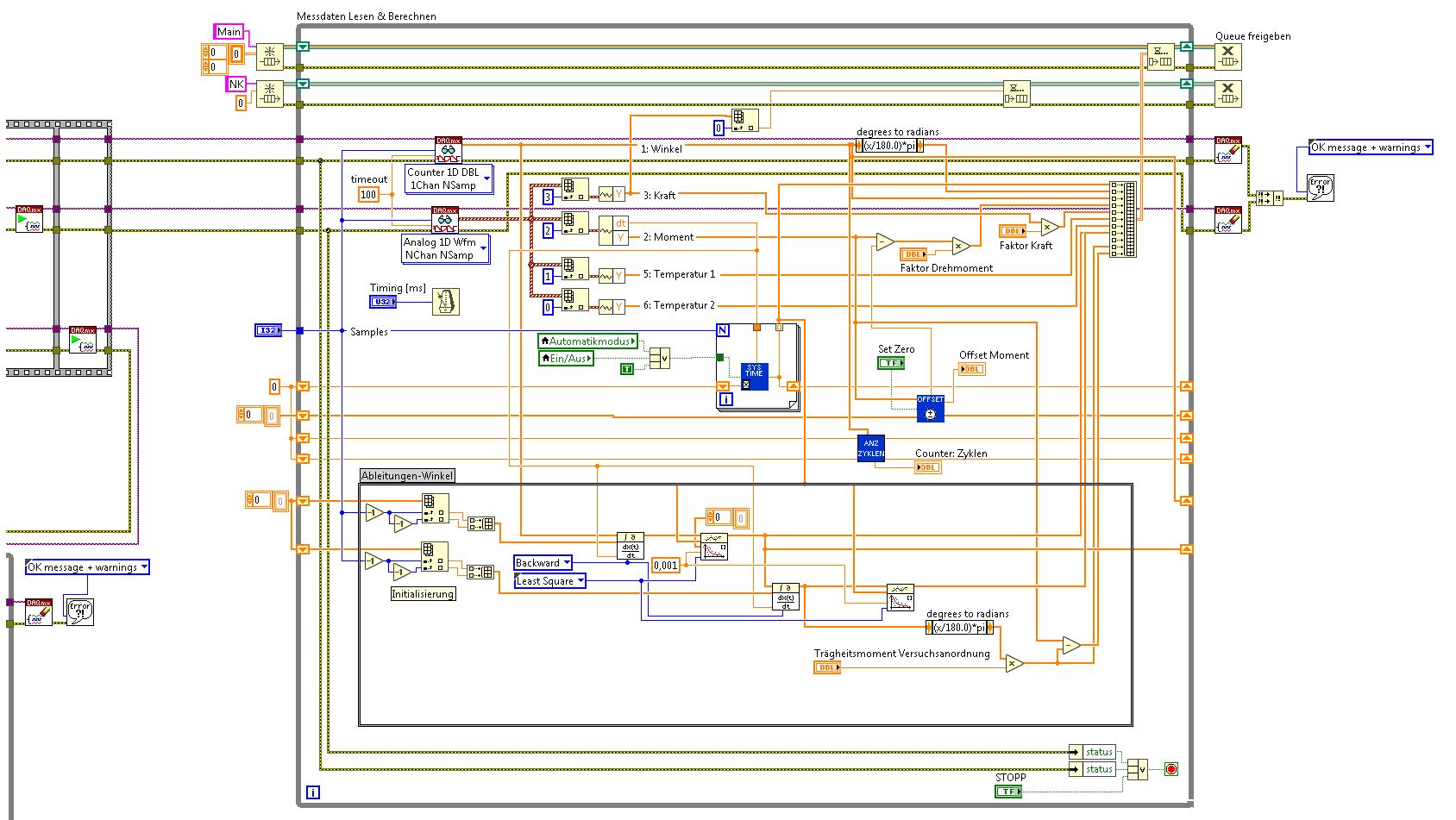Click the SYS TIME subVI icon
Viewport: 1456px width, 820px height.
[754, 376]
